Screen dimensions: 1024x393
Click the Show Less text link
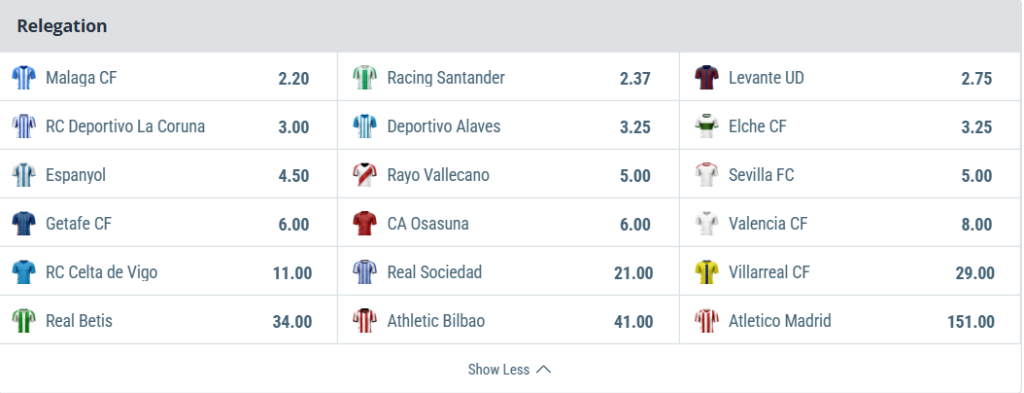(498, 369)
